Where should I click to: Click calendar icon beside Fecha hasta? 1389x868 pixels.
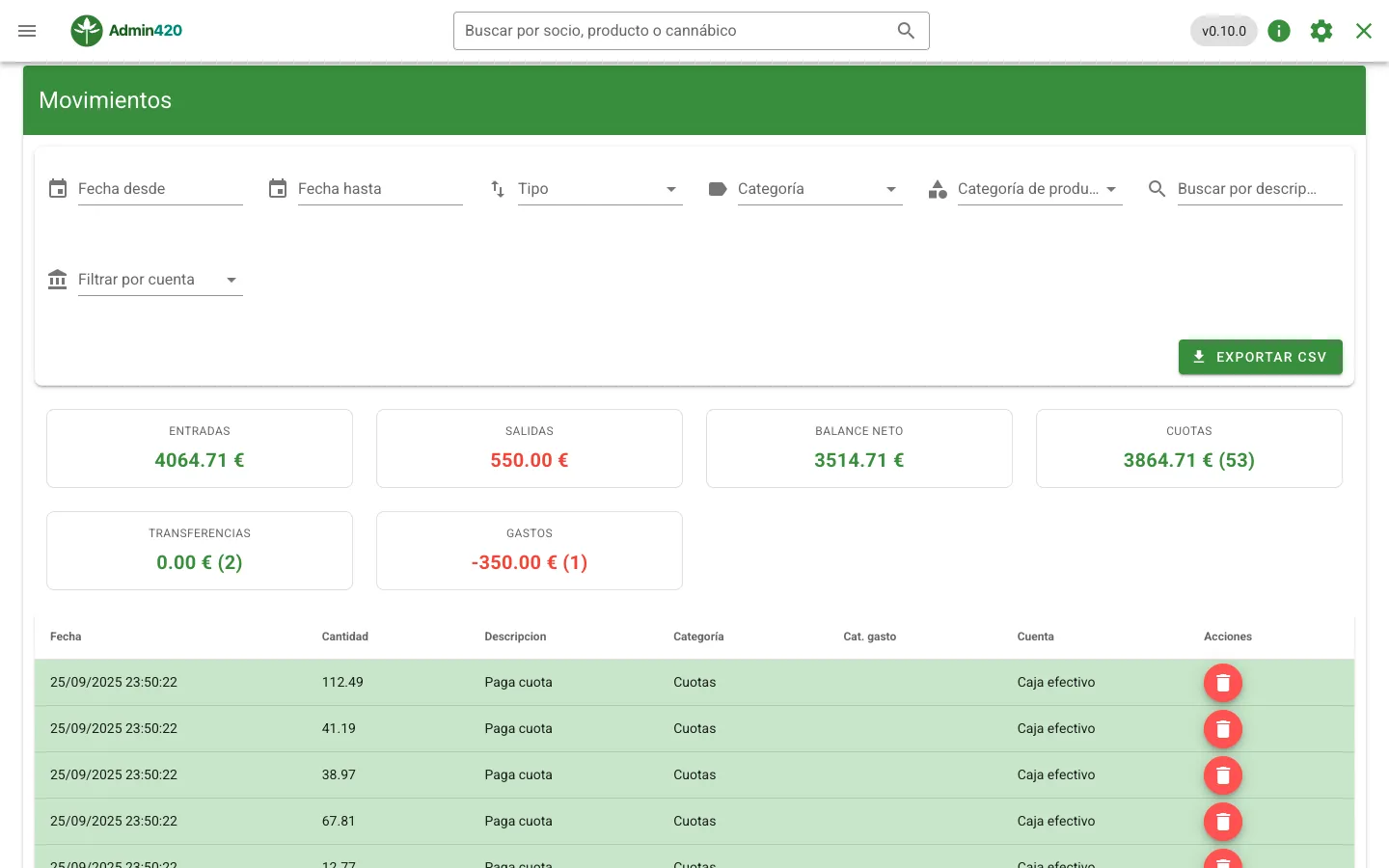point(278,189)
